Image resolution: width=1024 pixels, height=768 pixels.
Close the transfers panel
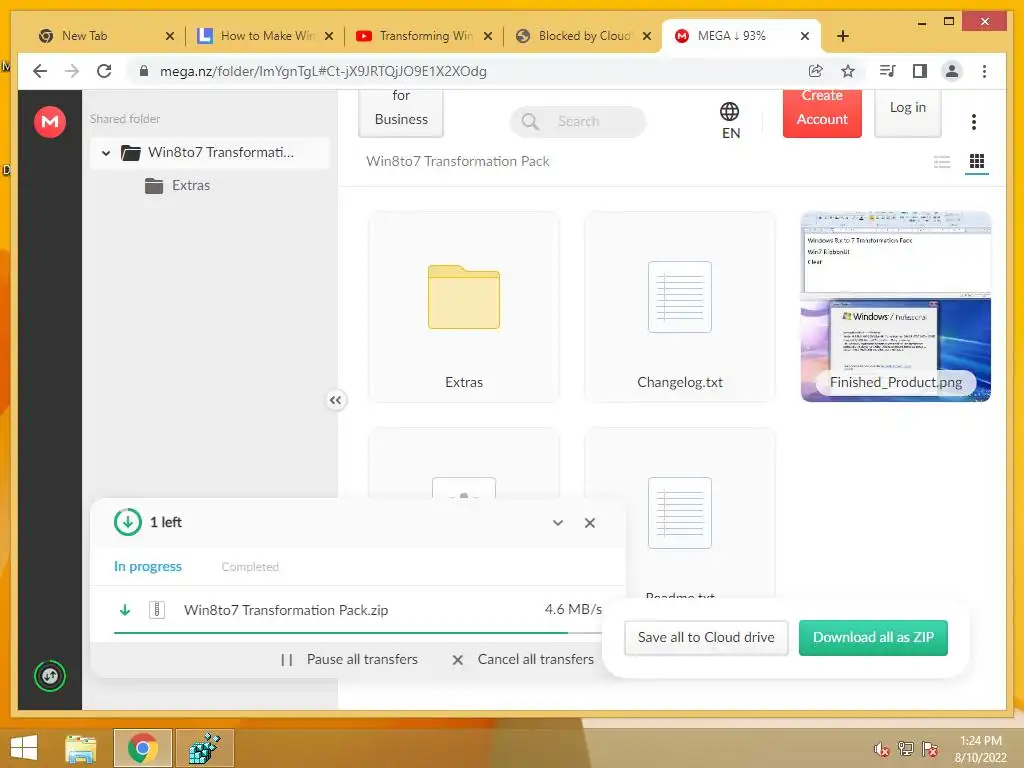tap(590, 523)
